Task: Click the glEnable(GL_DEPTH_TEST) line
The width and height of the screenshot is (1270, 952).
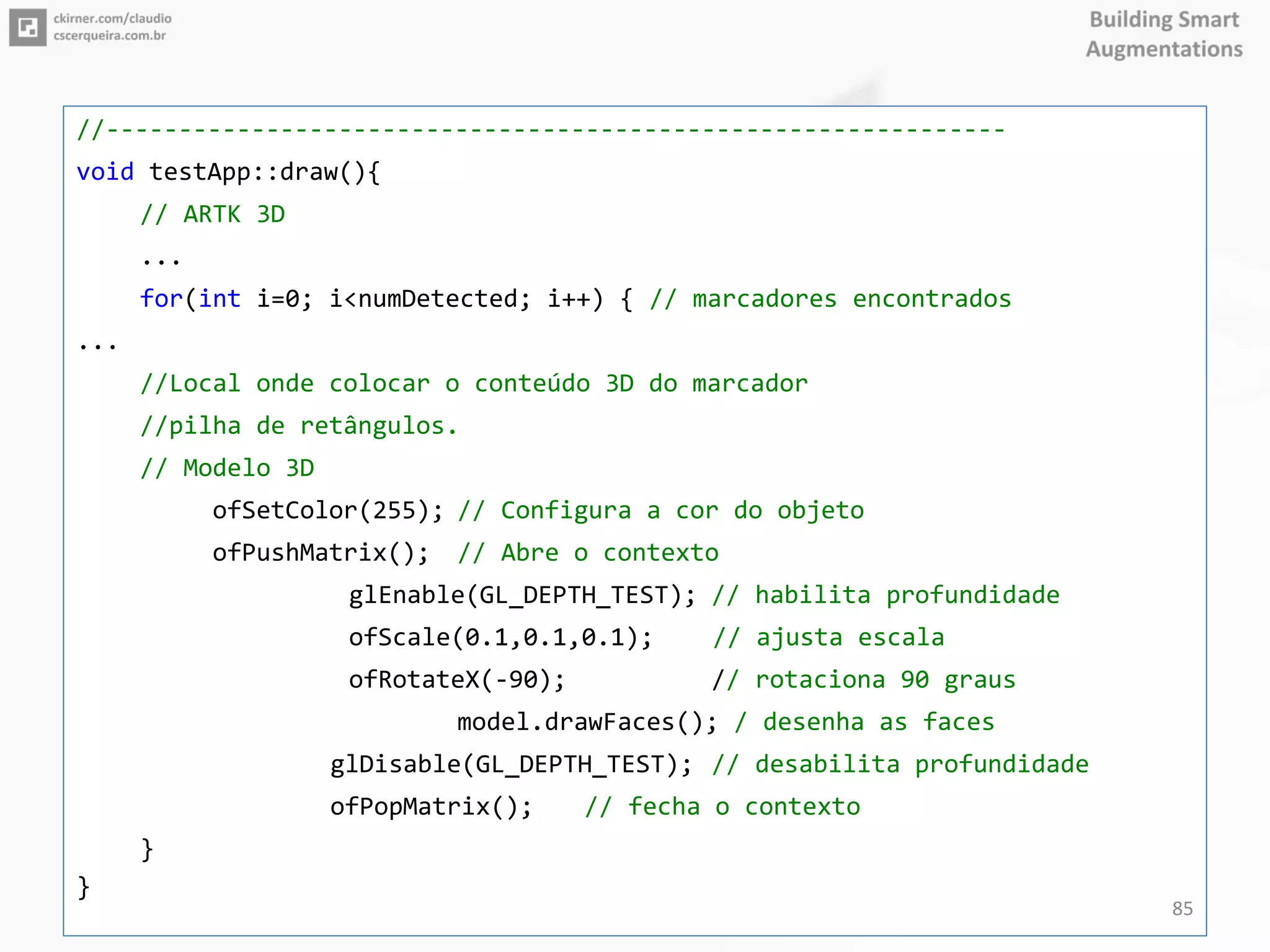Action: [x=521, y=595]
